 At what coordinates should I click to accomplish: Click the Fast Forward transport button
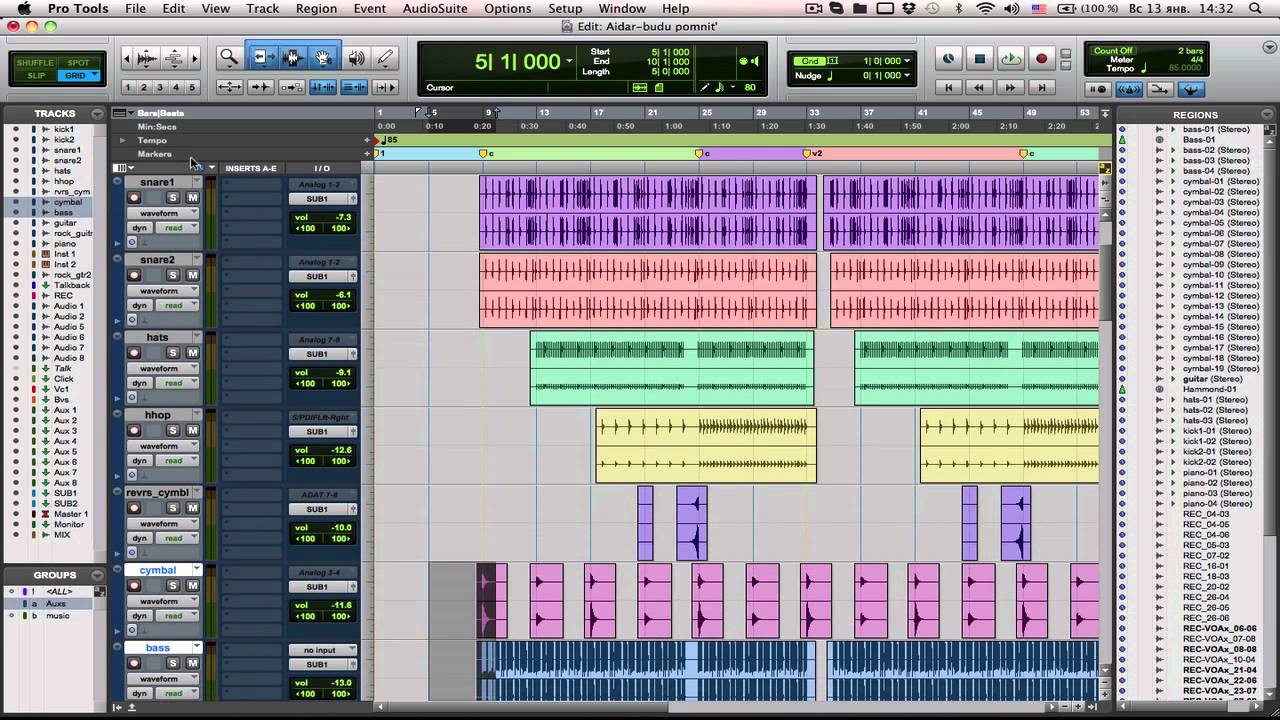1010,88
